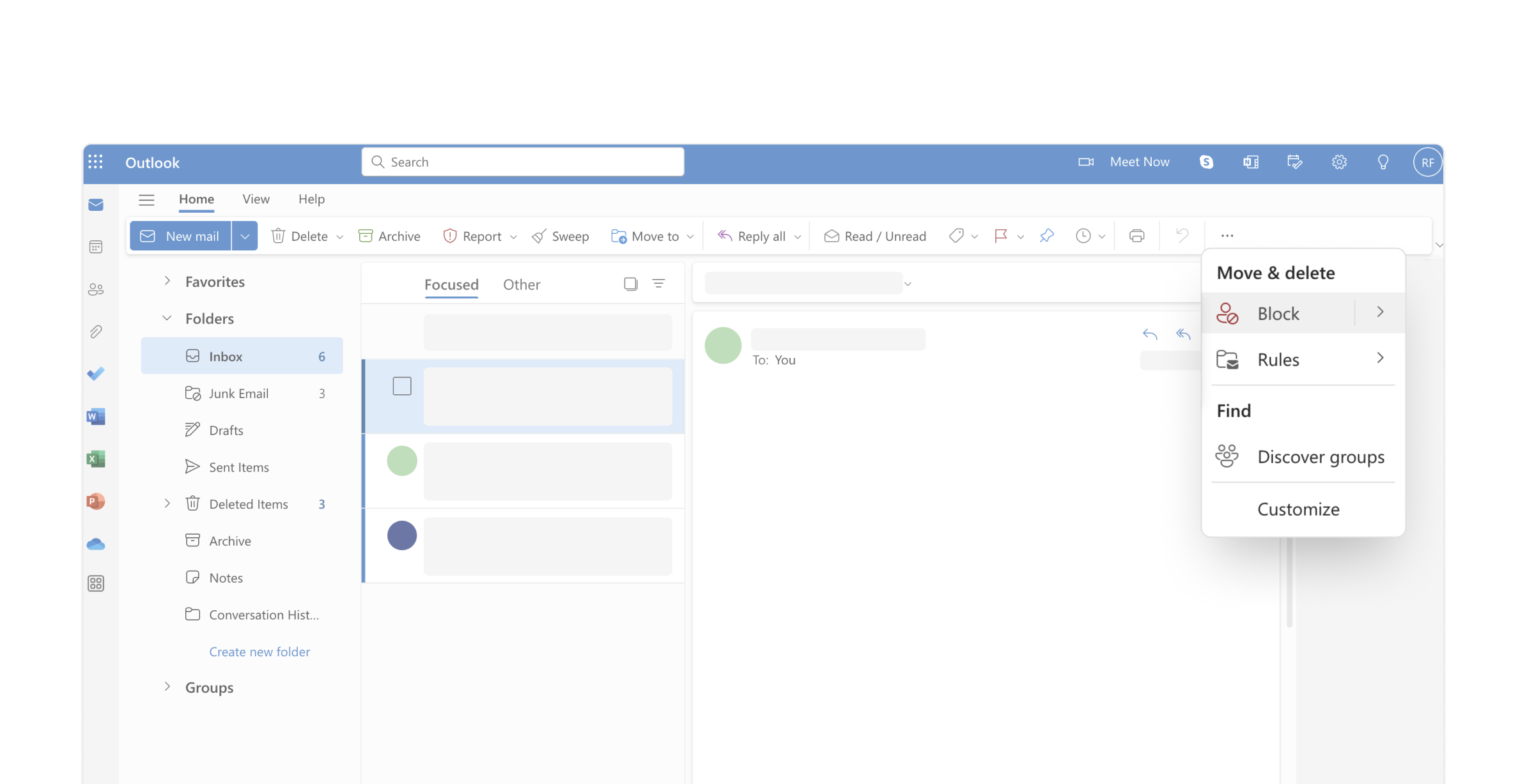Click into the Search box
The width and height of the screenshot is (1534, 784).
click(523, 162)
